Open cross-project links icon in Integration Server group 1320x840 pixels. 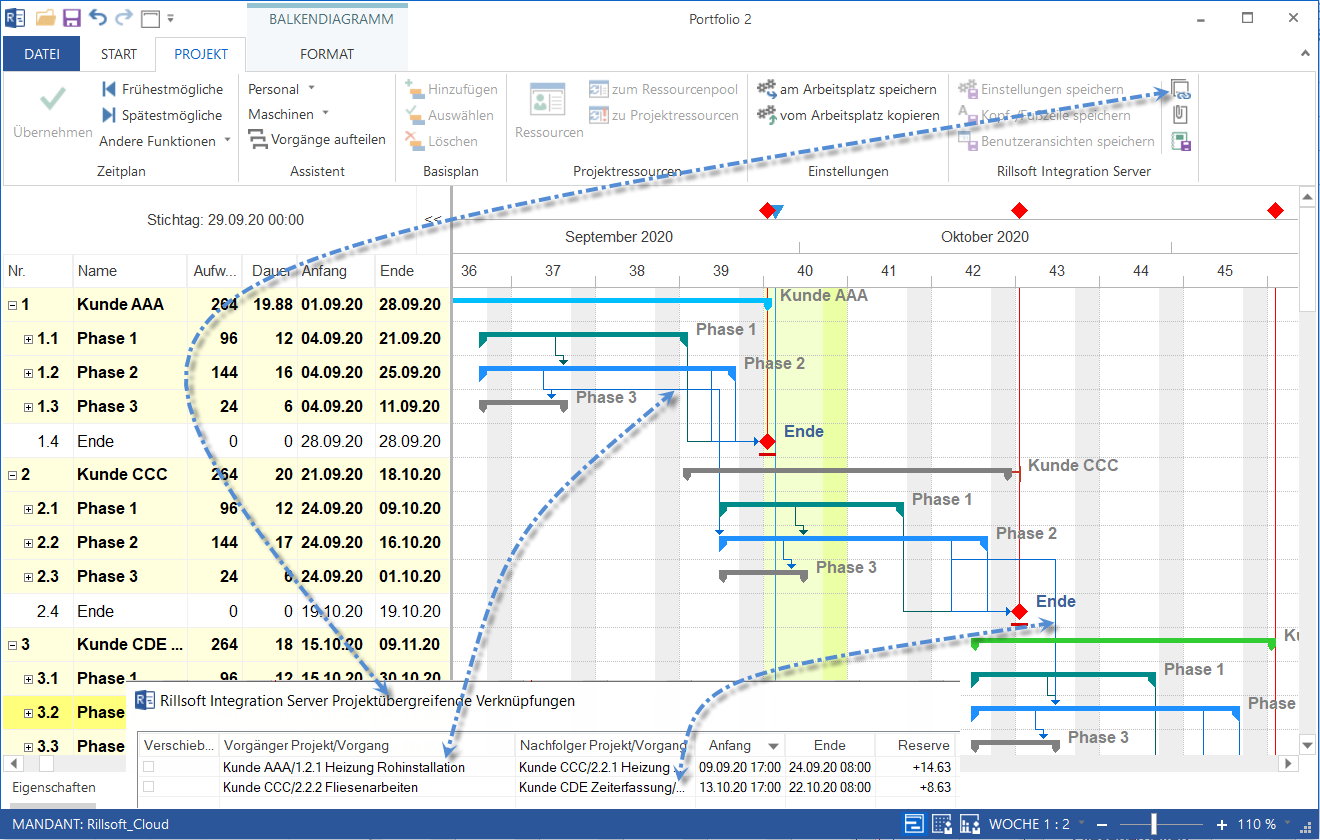(x=1181, y=89)
